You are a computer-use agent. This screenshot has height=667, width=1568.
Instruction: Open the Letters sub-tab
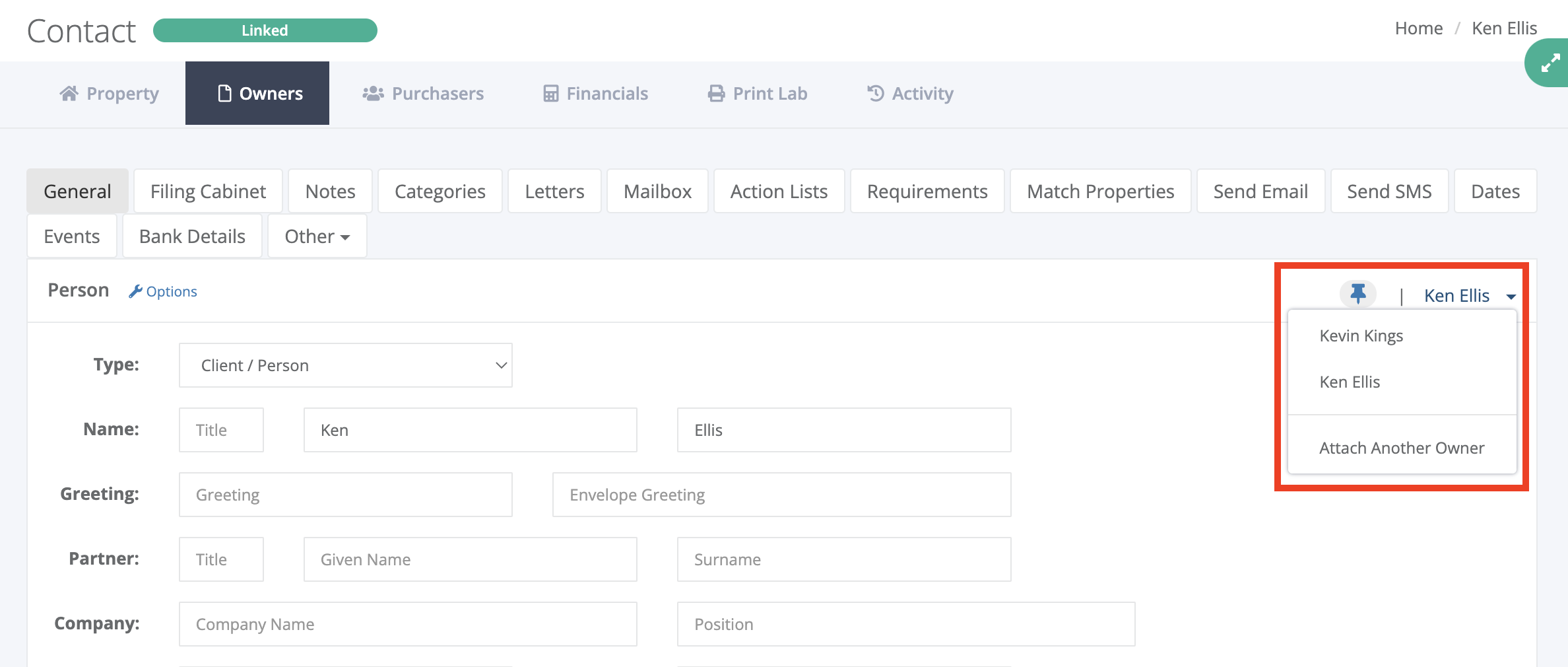click(554, 192)
